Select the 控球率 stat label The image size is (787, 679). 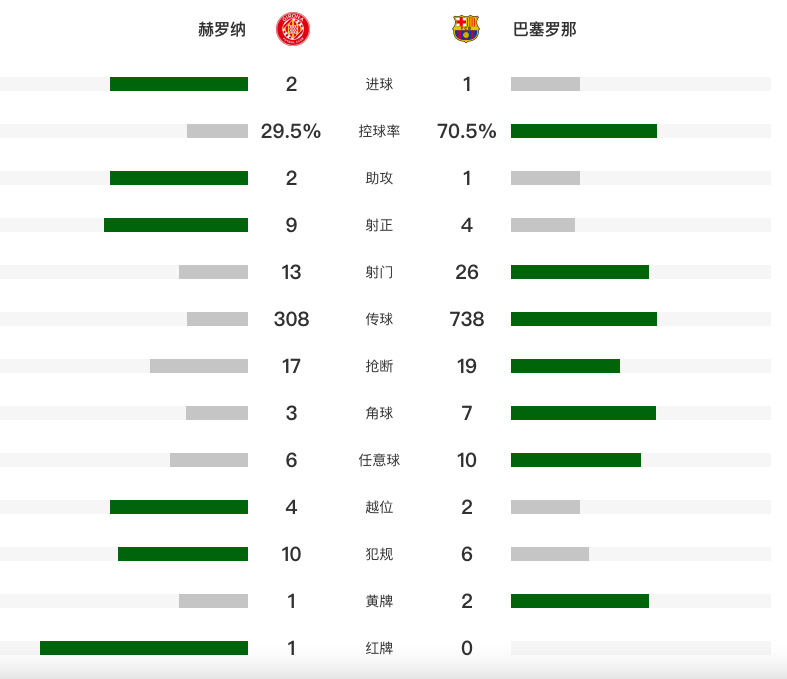click(379, 131)
